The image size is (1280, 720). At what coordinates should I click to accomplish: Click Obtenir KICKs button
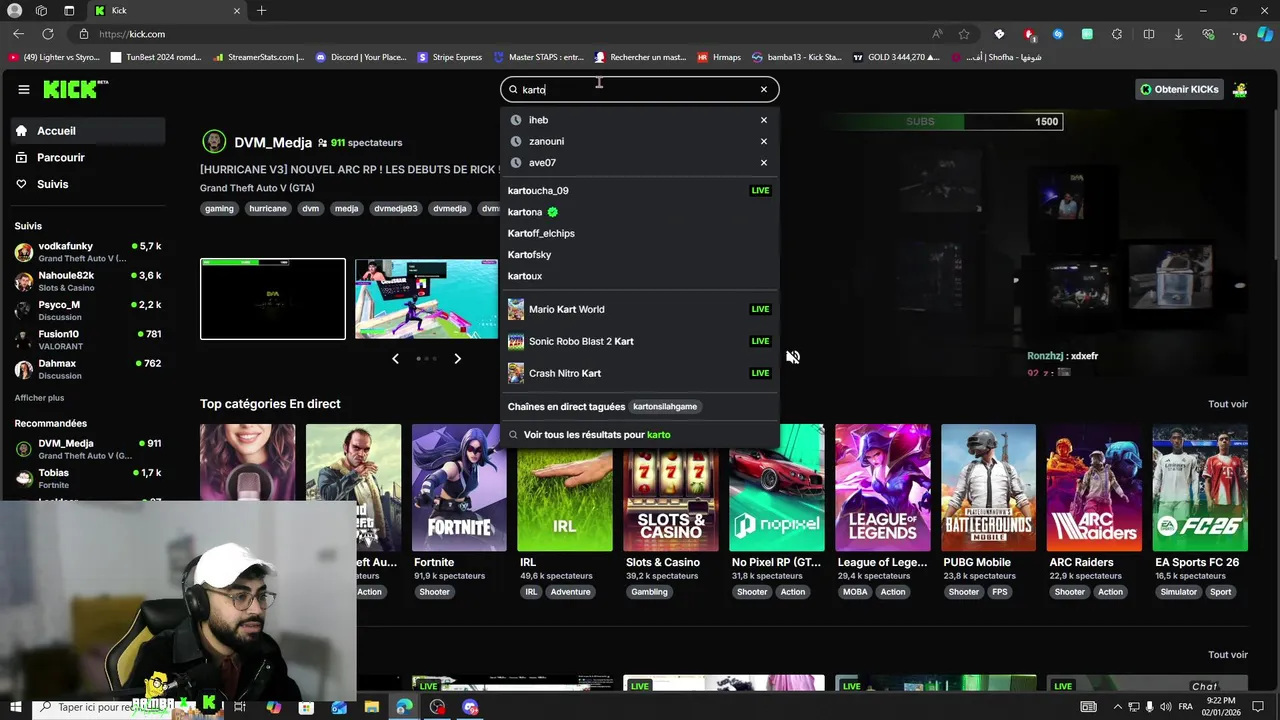click(1180, 89)
